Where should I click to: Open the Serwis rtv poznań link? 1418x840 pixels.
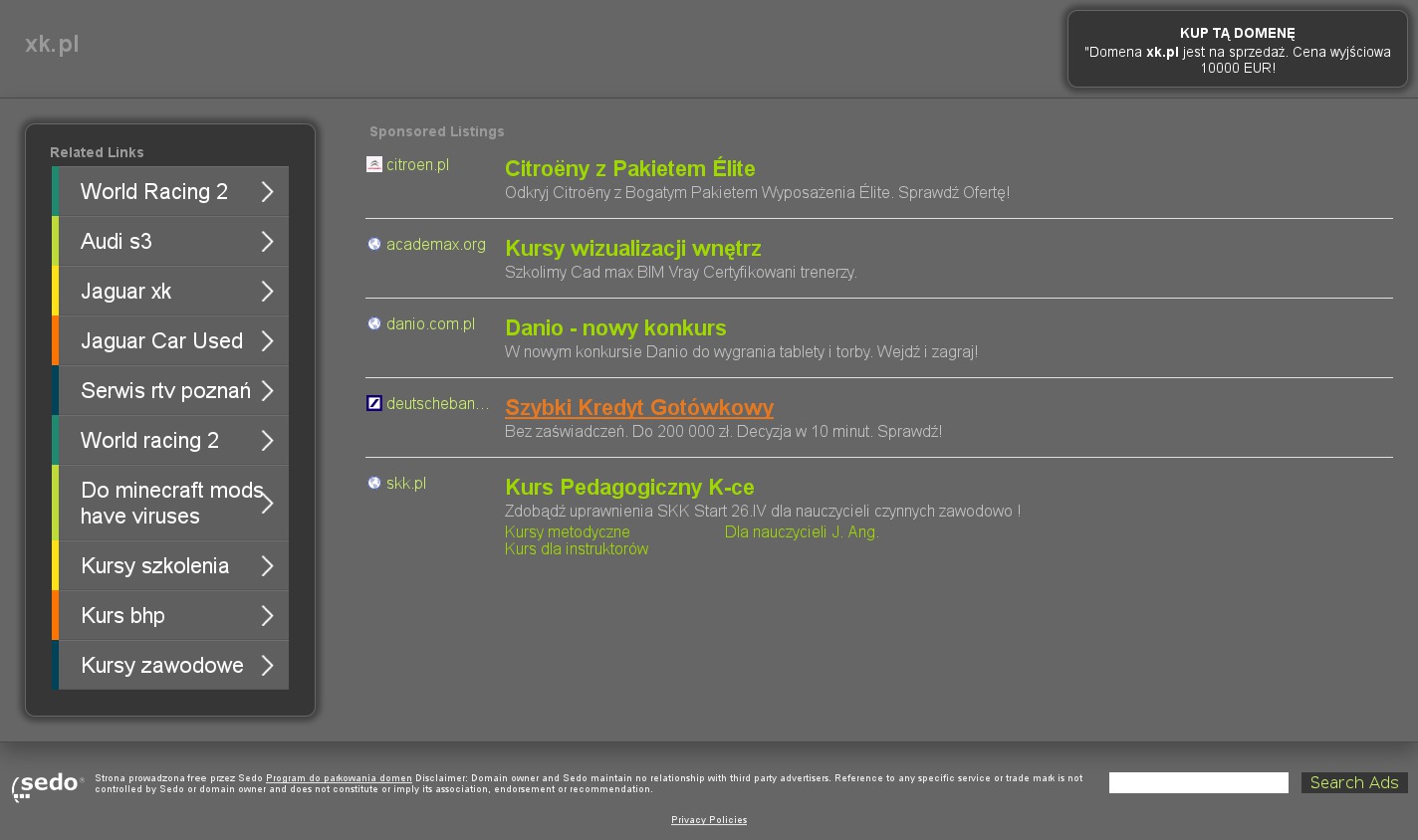click(x=170, y=391)
